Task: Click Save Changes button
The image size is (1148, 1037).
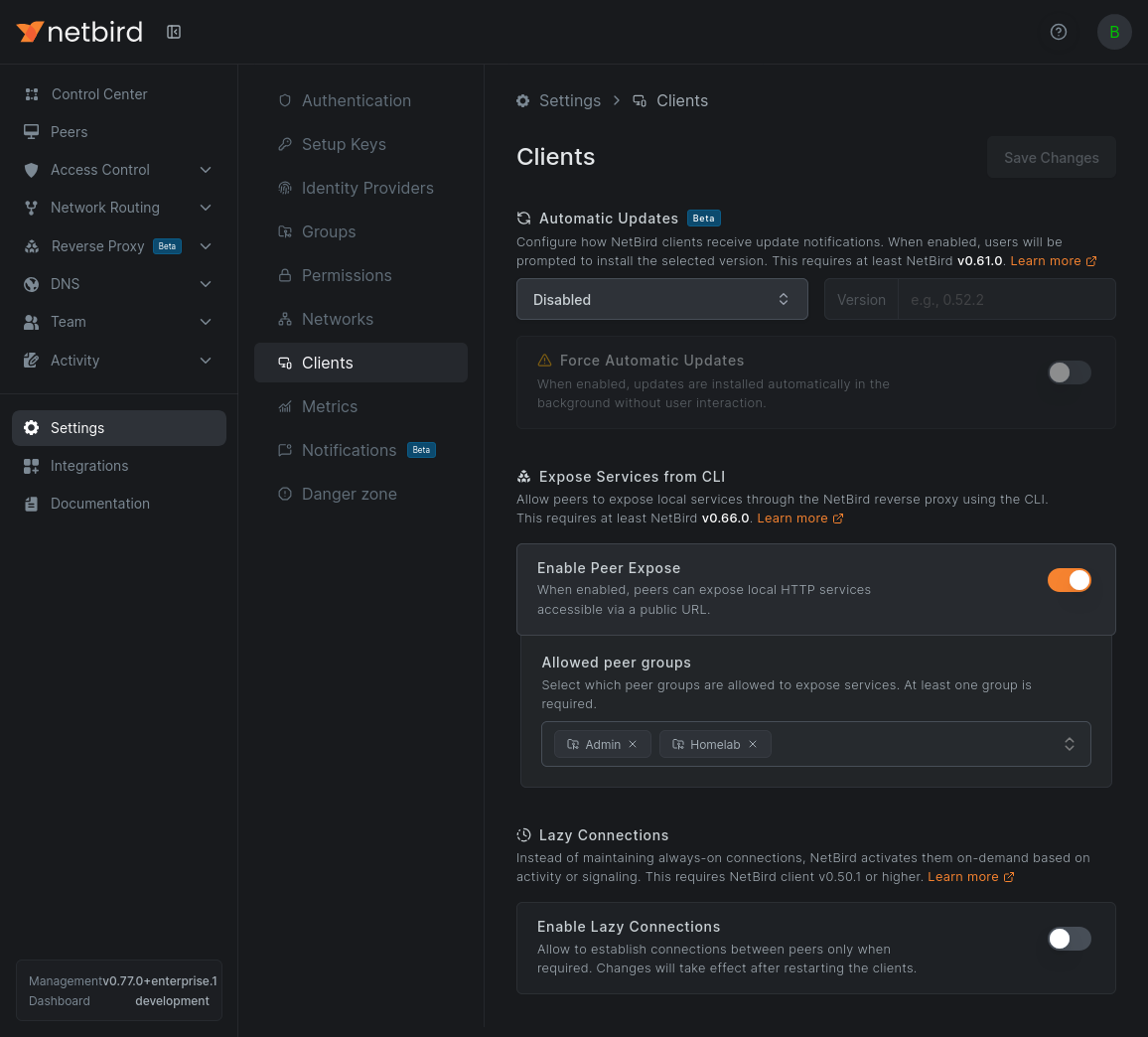Action: pos(1051,158)
